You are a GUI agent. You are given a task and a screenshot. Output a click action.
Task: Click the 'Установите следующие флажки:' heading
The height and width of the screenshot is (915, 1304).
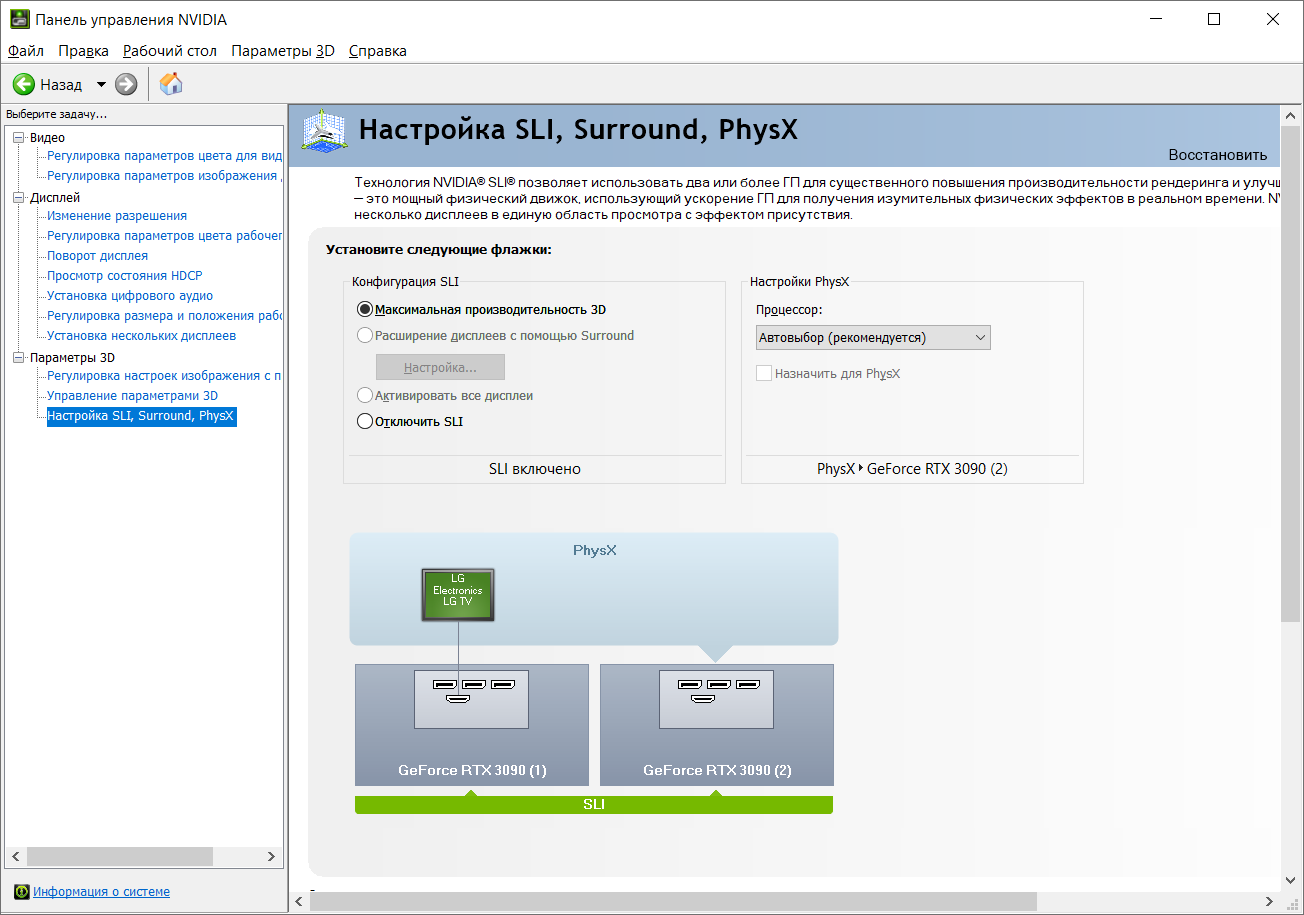[x=439, y=249]
